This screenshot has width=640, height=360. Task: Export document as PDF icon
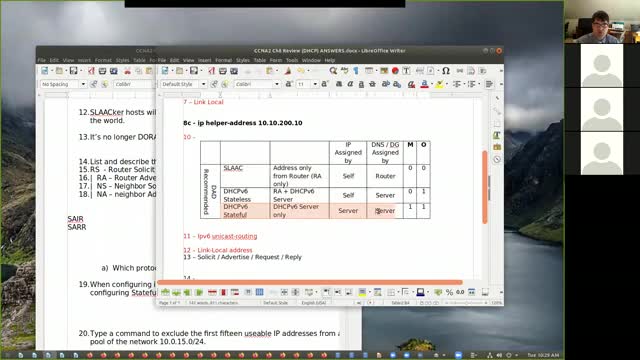[x=211, y=71]
